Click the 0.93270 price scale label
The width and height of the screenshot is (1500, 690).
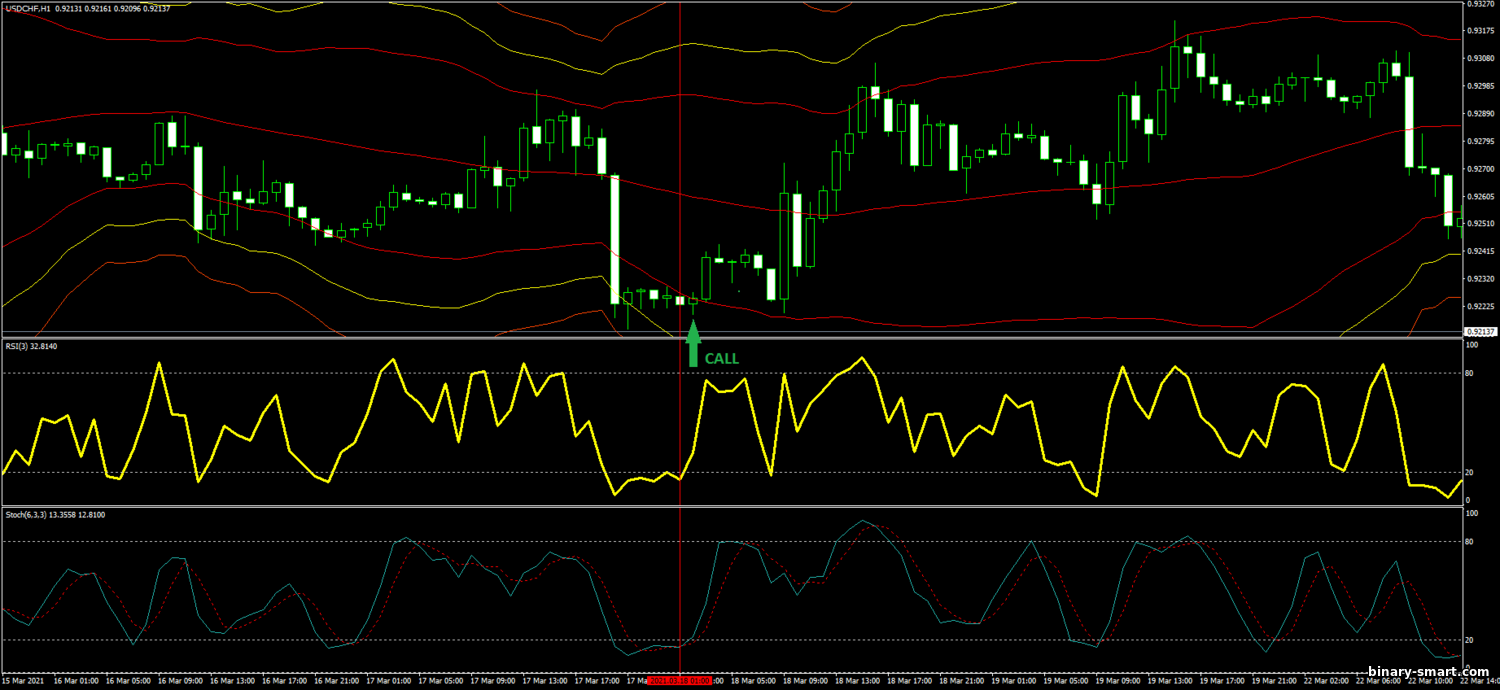pyautogui.click(x=1480, y=5)
